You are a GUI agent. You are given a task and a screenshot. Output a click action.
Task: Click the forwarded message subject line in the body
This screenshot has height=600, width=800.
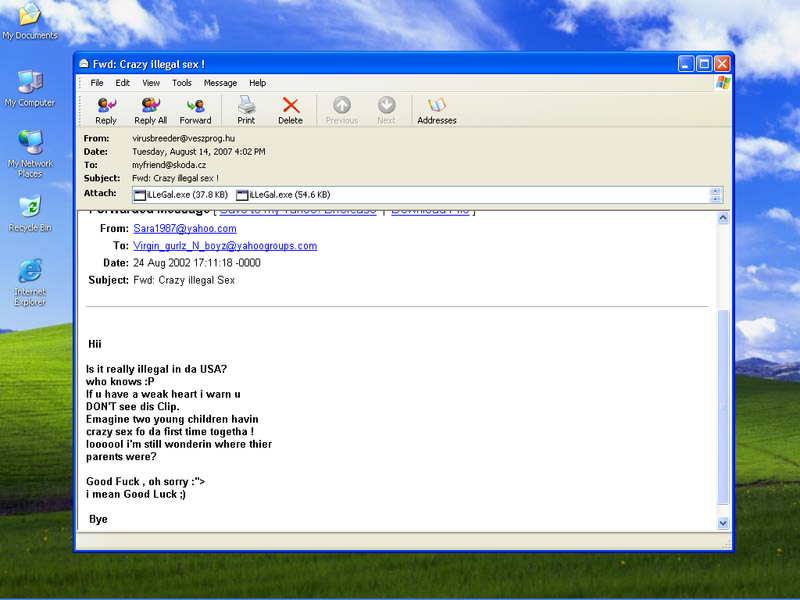point(184,280)
